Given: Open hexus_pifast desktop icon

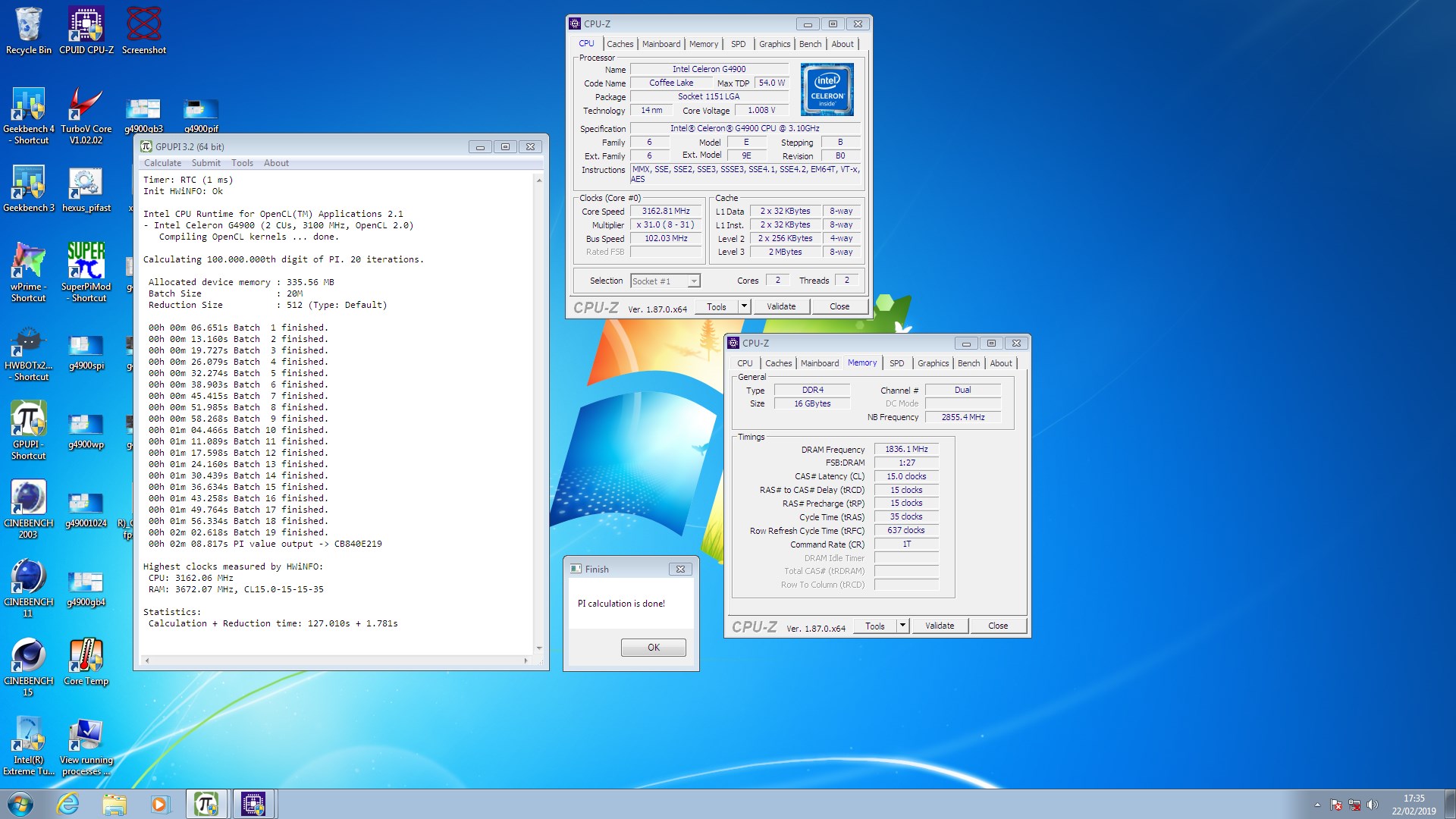Looking at the screenshot, I should click(x=86, y=188).
